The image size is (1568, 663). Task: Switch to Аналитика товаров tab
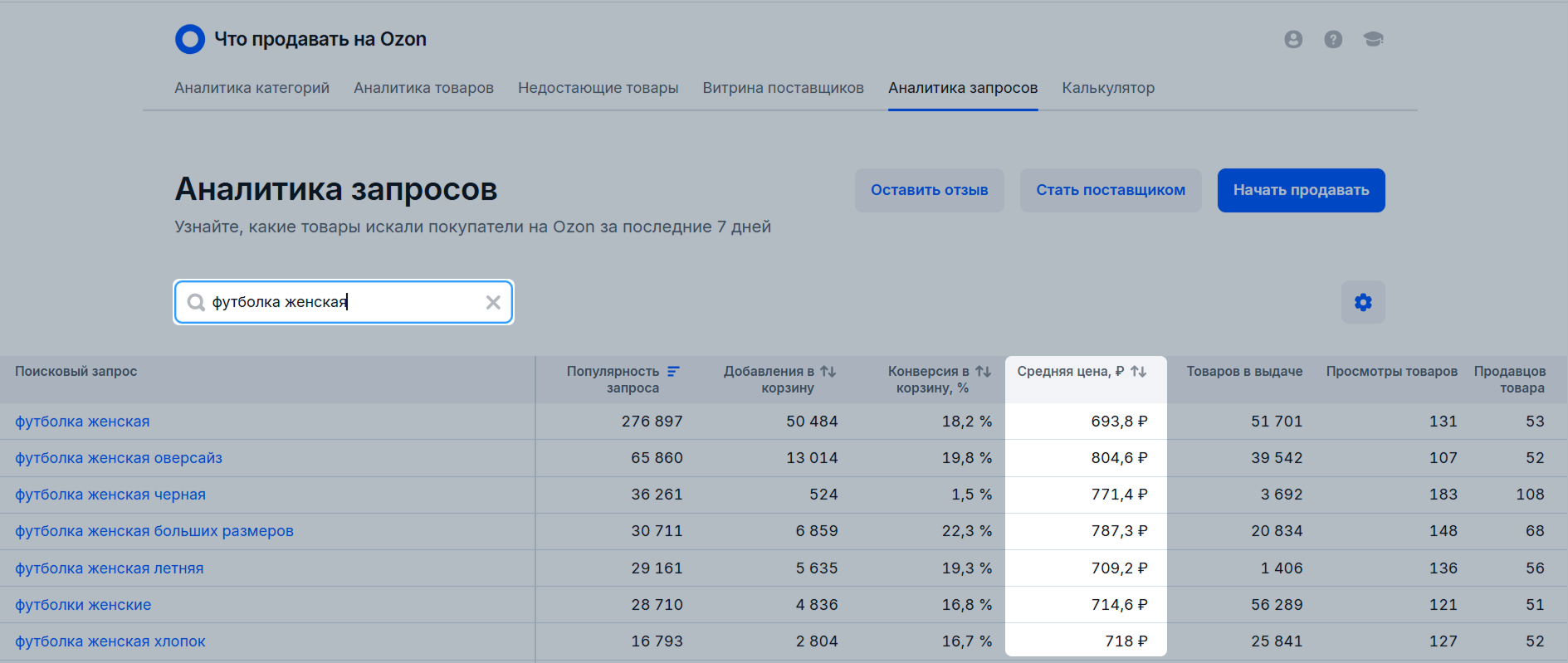point(423,88)
